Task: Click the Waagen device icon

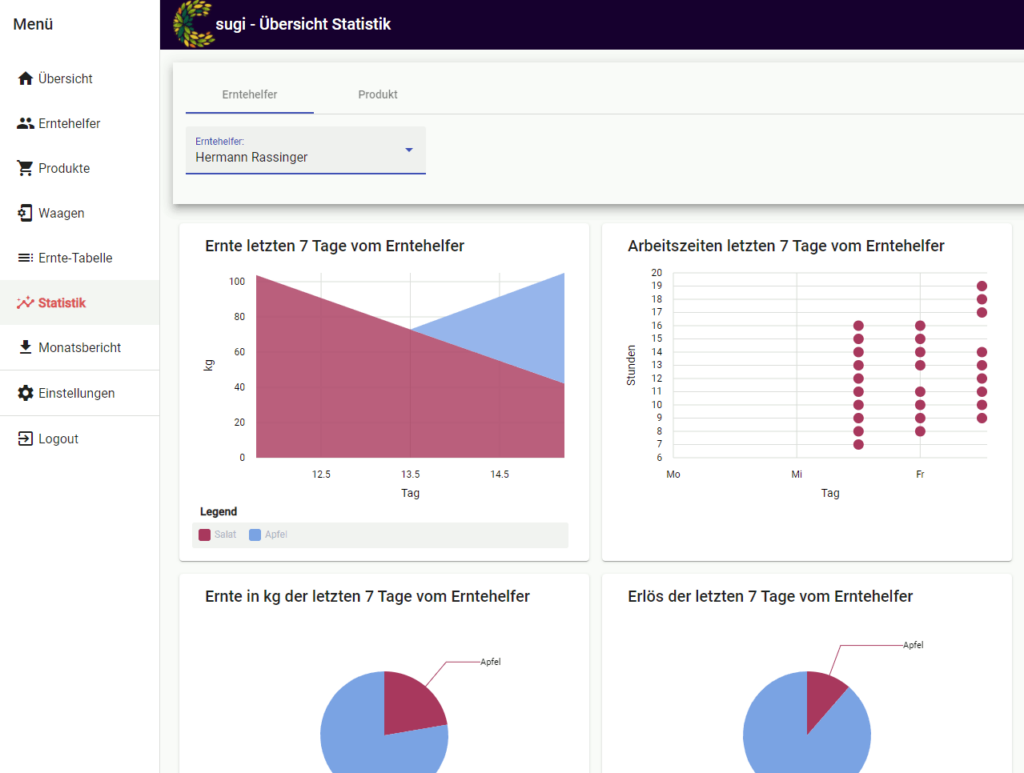Action: coord(26,213)
